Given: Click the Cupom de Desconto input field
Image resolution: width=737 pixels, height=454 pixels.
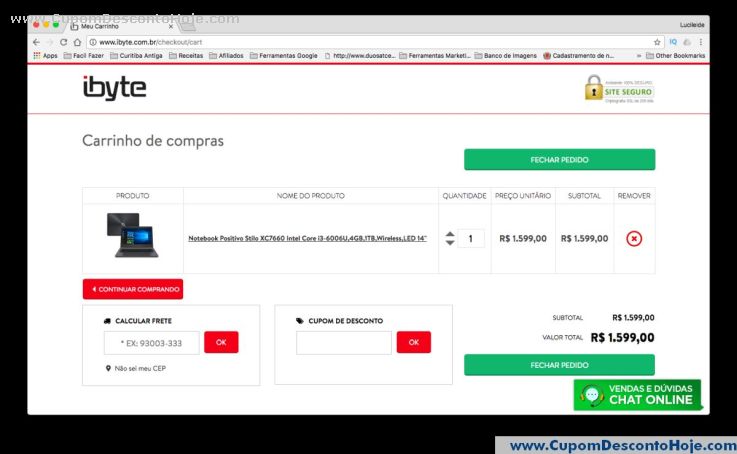Looking at the screenshot, I should [x=344, y=343].
